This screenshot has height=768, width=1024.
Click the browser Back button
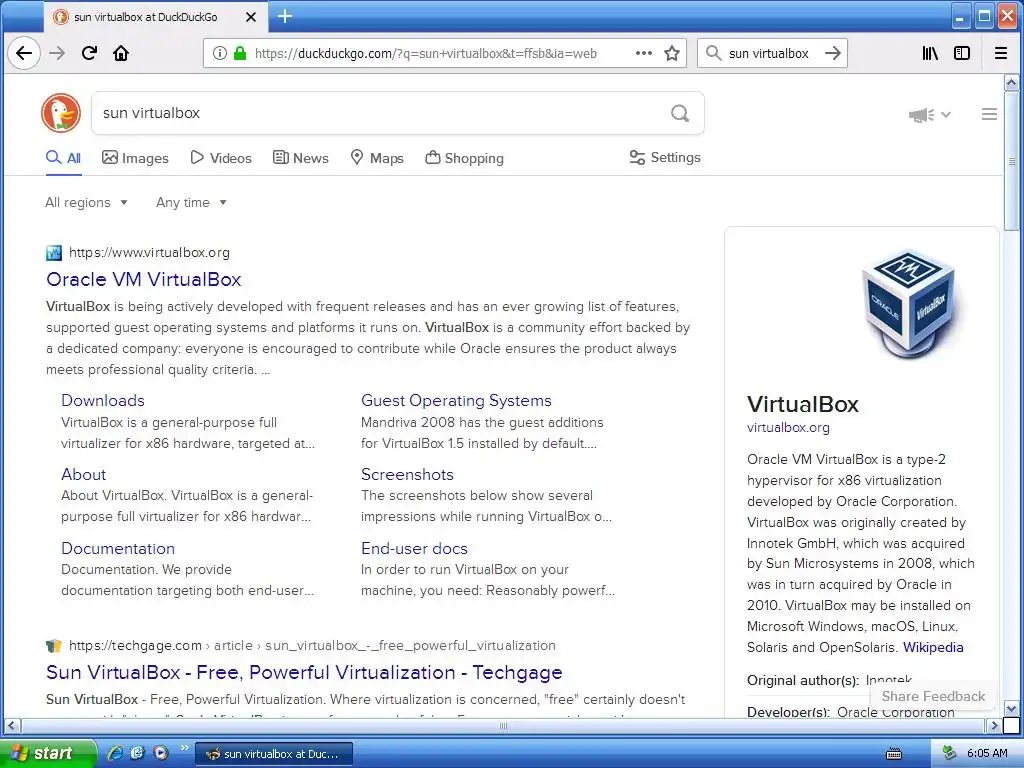point(24,54)
